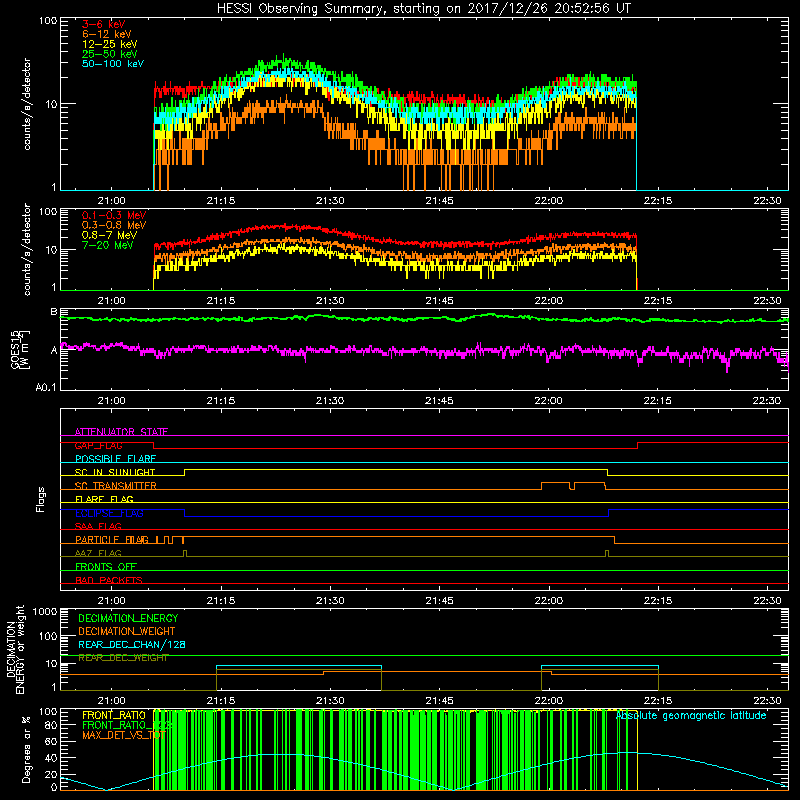Select the cyan 50-100 keV legend entry
The image size is (800, 800).
pos(113,64)
